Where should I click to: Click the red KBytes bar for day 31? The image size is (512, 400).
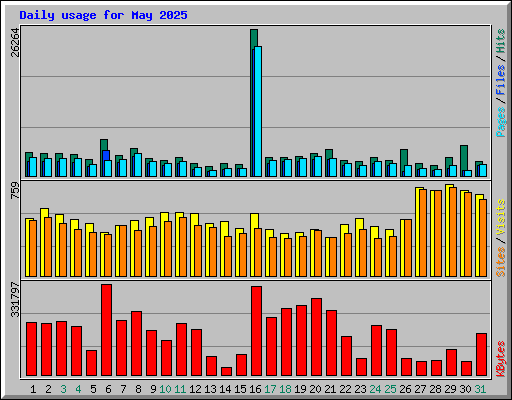click(x=482, y=354)
